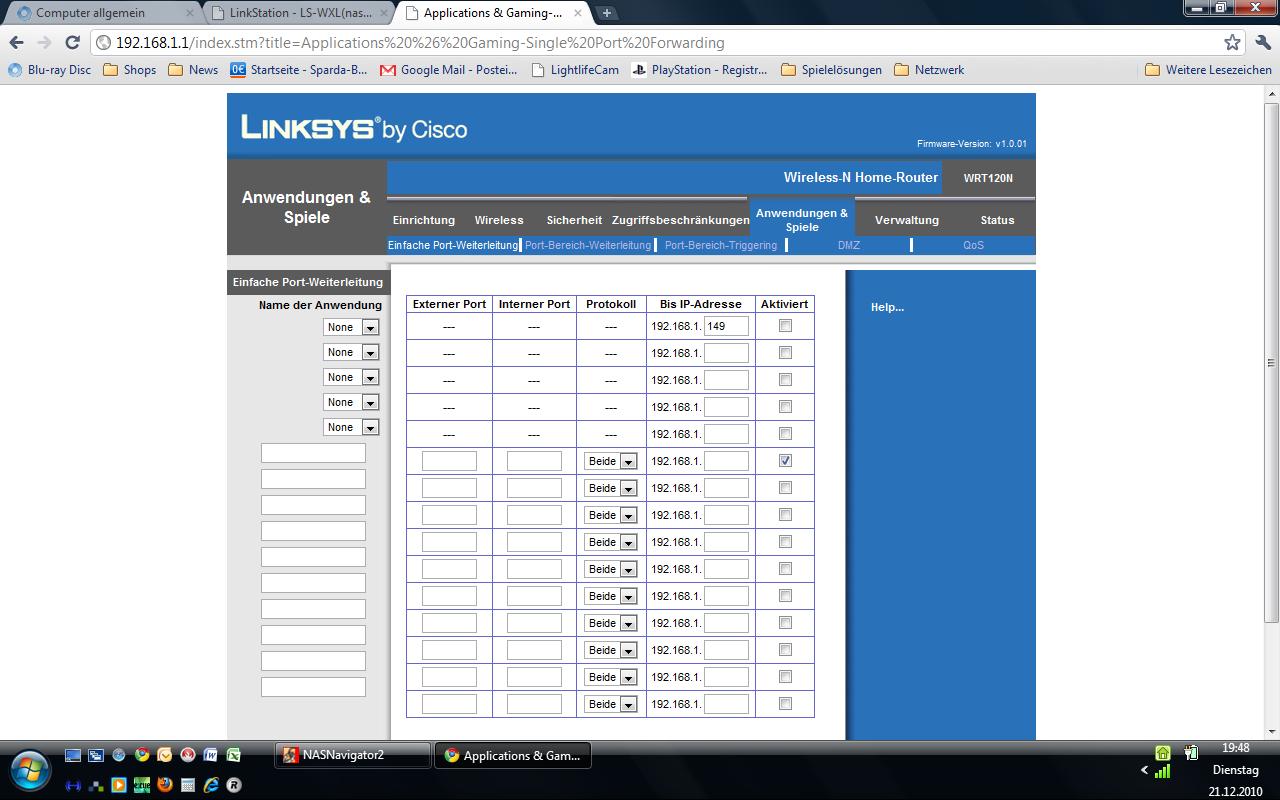Click the first empty Externer Port field
The image size is (1280, 800).
click(449, 461)
